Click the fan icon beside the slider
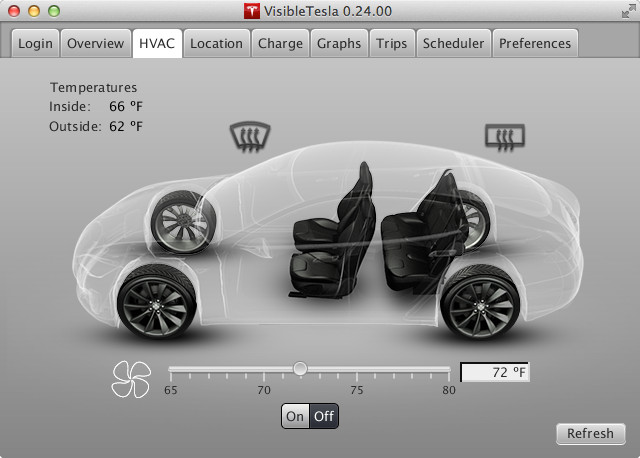Image resolution: width=640 pixels, height=458 pixels. pos(131,379)
